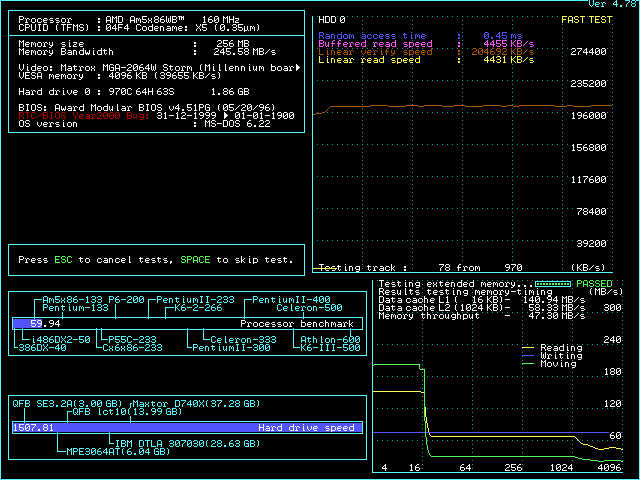This screenshot has height=480, width=640.
Task: Select the Linear read speed reading
Action: pyautogui.click(x=426, y=60)
